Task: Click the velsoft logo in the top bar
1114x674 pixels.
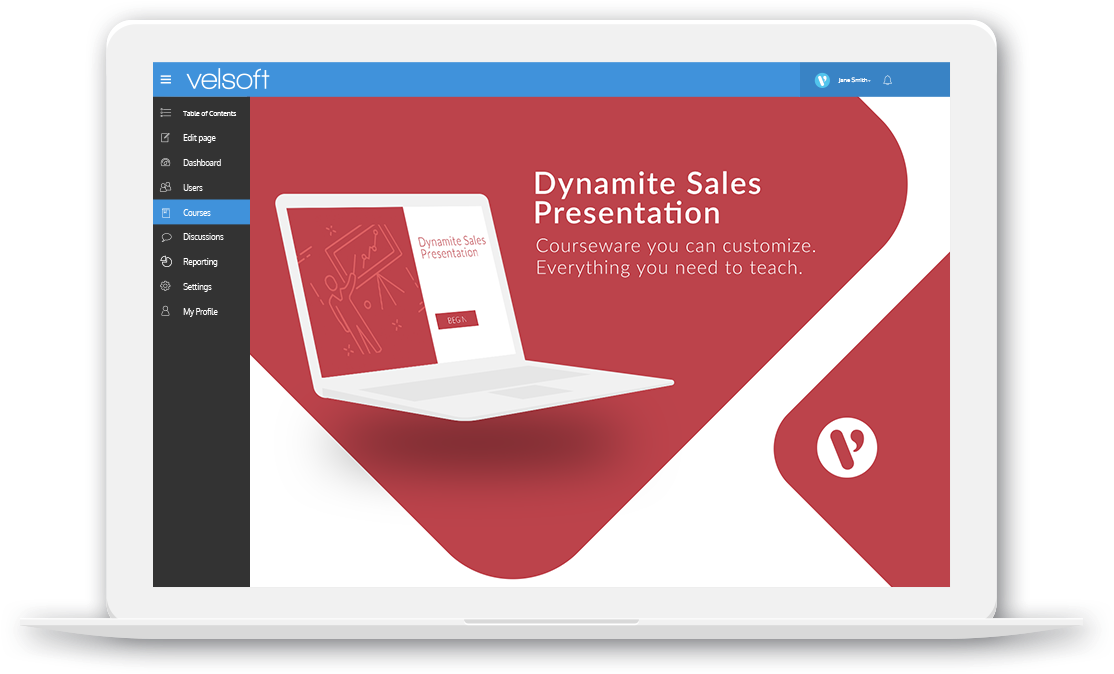Action: pos(227,80)
